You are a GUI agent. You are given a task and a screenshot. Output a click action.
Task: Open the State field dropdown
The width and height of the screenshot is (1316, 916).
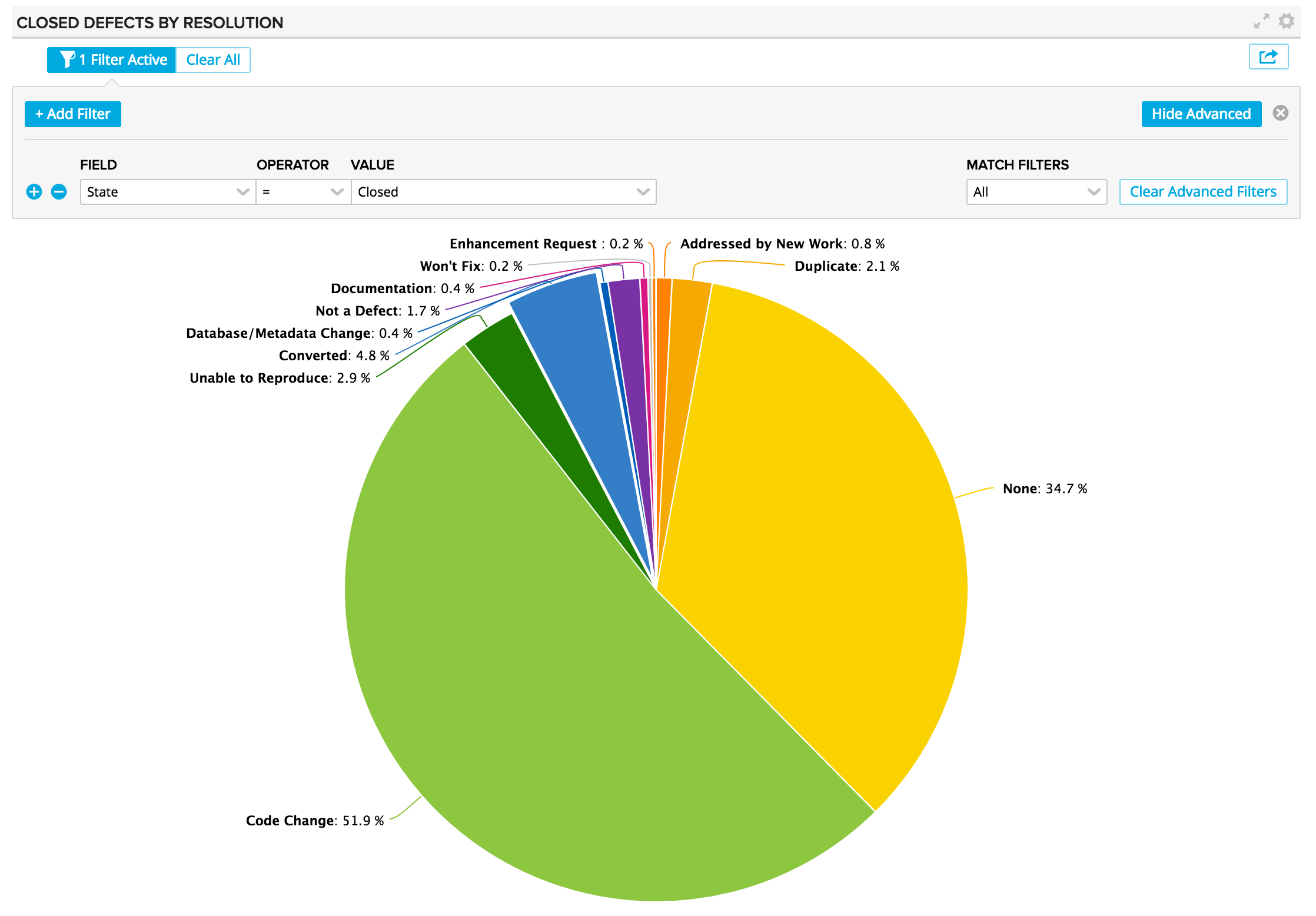(168, 192)
